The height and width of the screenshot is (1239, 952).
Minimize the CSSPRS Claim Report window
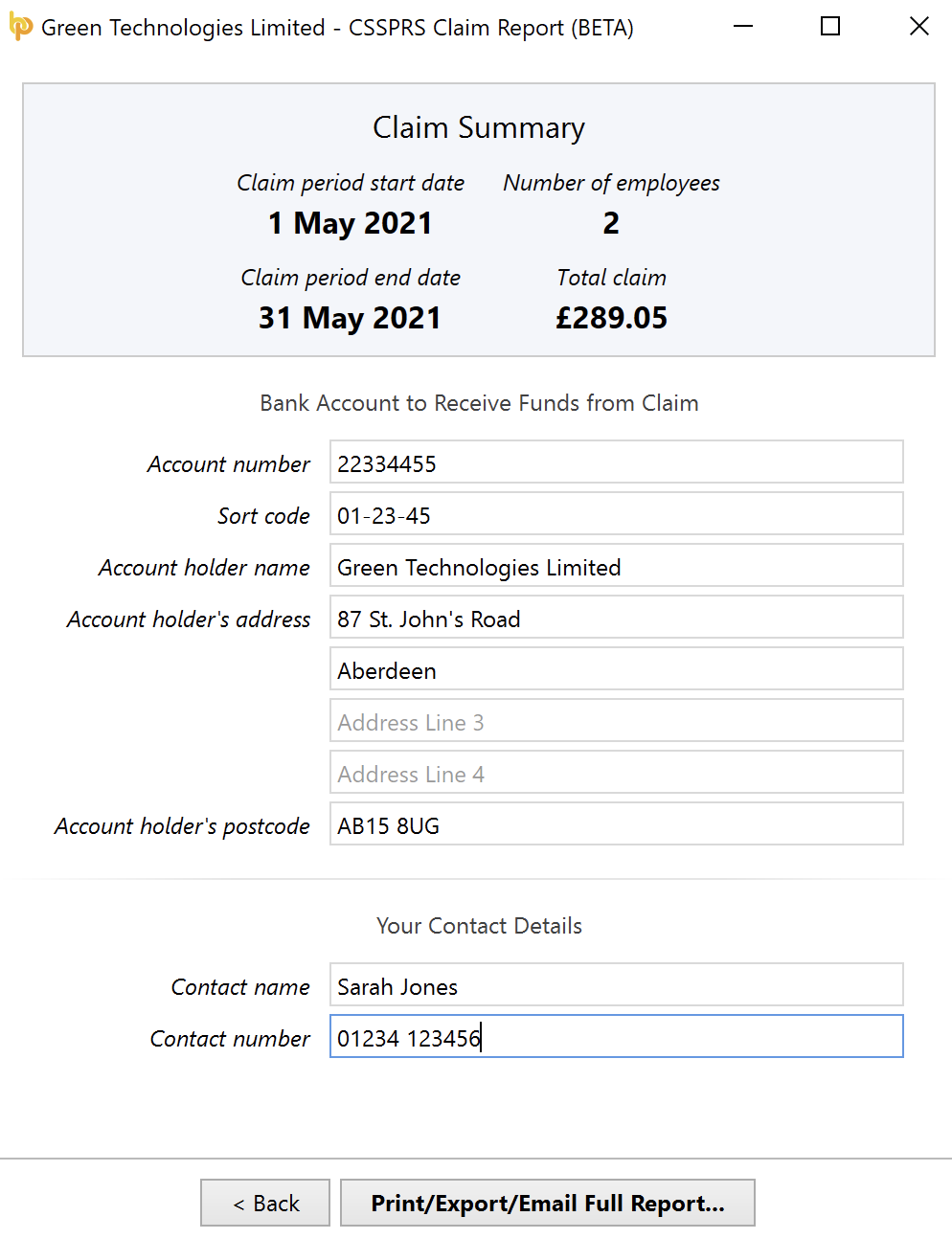tap(742, 27)
